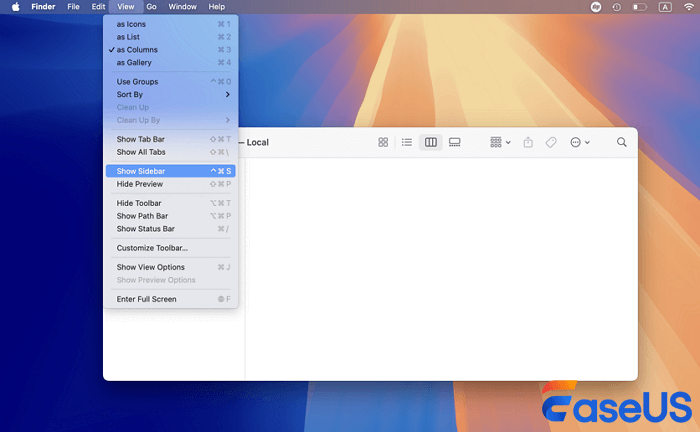The height and width of the screenshot is (432, 700).
Task: Click the icon view button in Finder toolbar
Action: (x=383, y=143)
